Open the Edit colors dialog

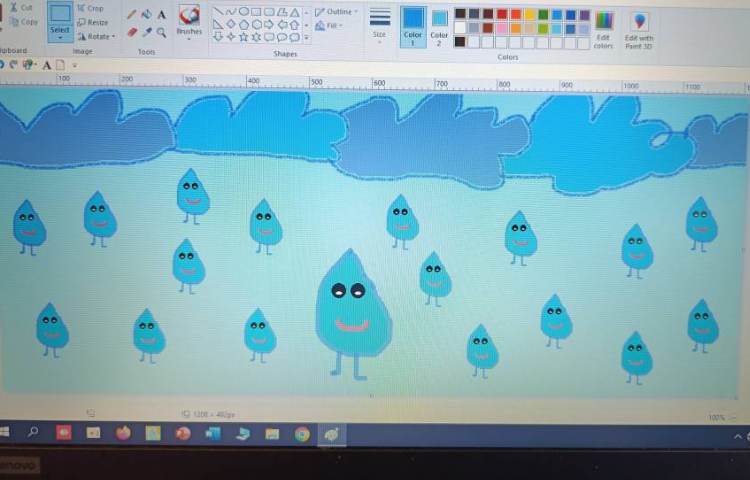[604, 27]
